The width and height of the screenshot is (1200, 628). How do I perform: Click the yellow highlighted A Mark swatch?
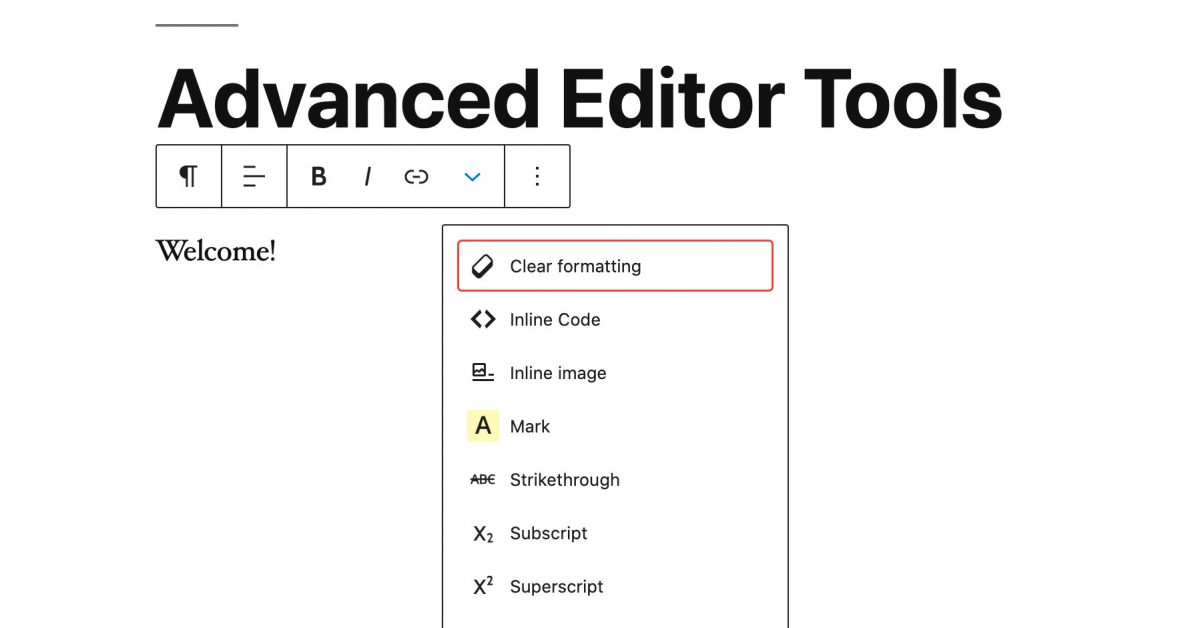pyautogui.click(x=483, y=426)
